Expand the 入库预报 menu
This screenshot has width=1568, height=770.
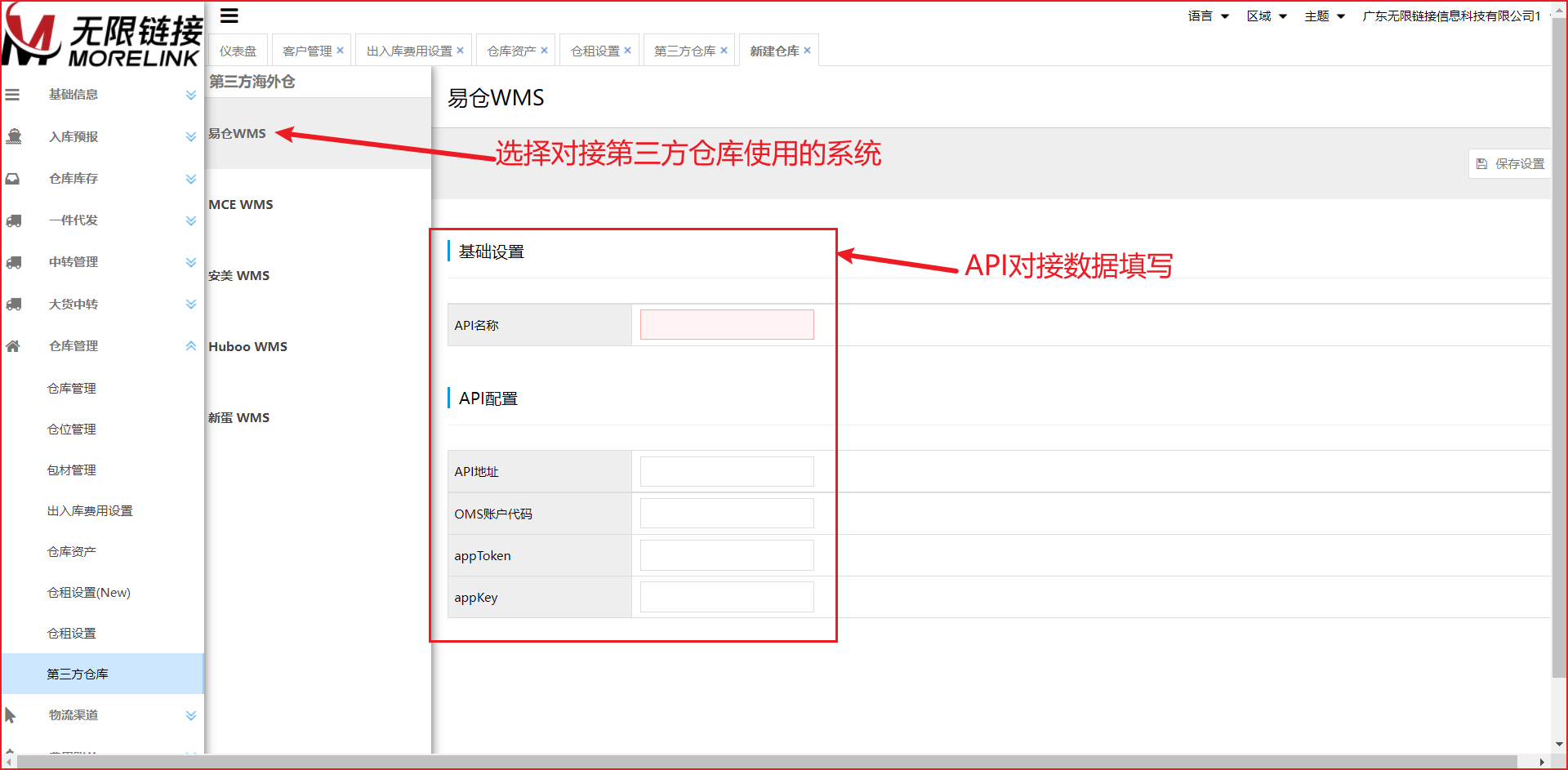click(x=191, y=136)
